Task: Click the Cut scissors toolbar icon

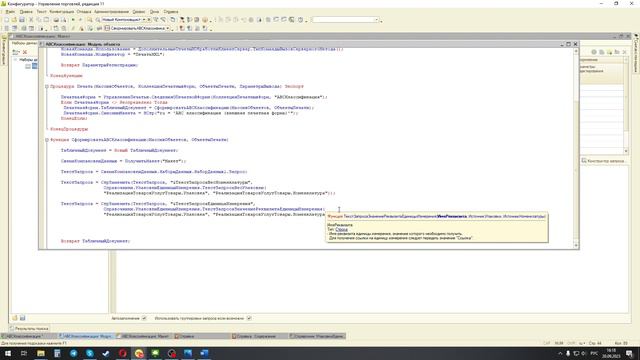Action: tap(31, 20)
